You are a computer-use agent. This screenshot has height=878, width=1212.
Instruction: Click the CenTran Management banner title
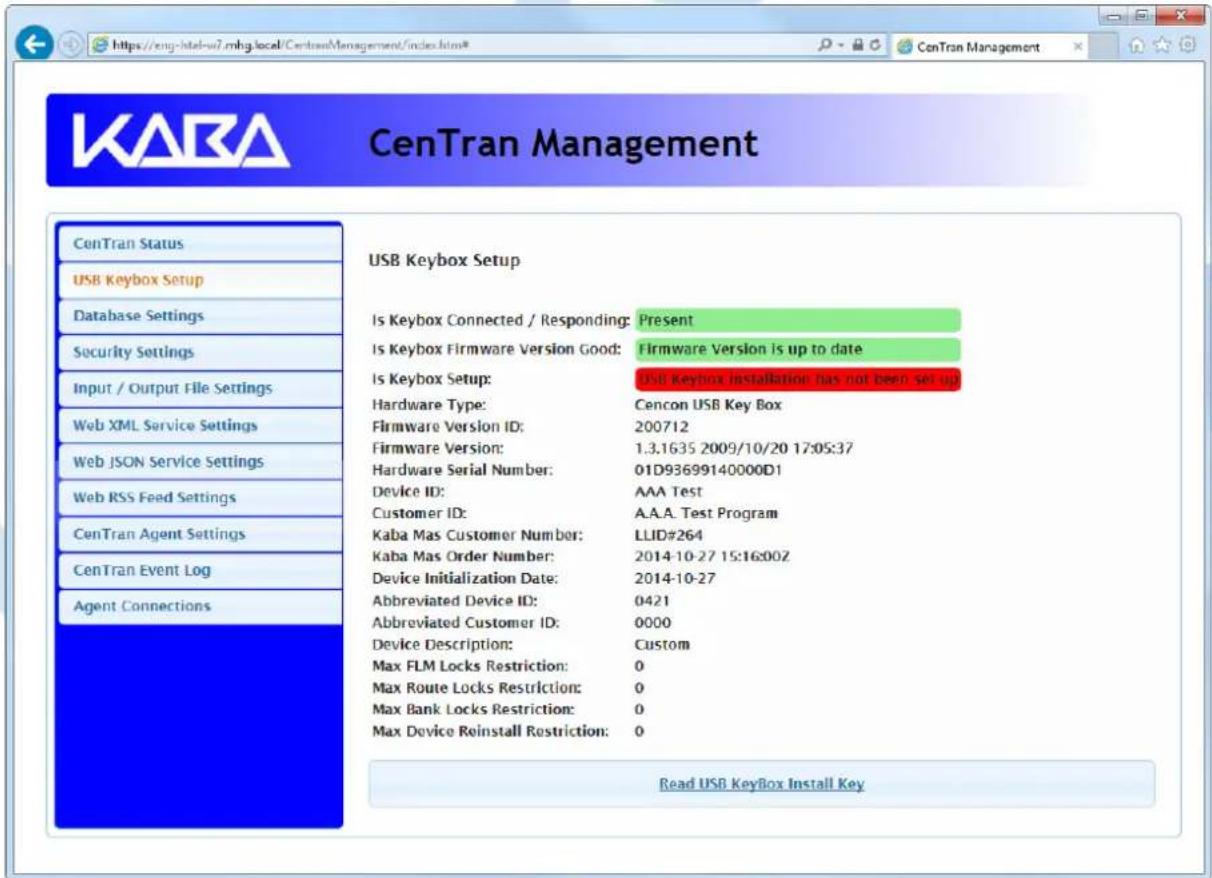(563, 144)
